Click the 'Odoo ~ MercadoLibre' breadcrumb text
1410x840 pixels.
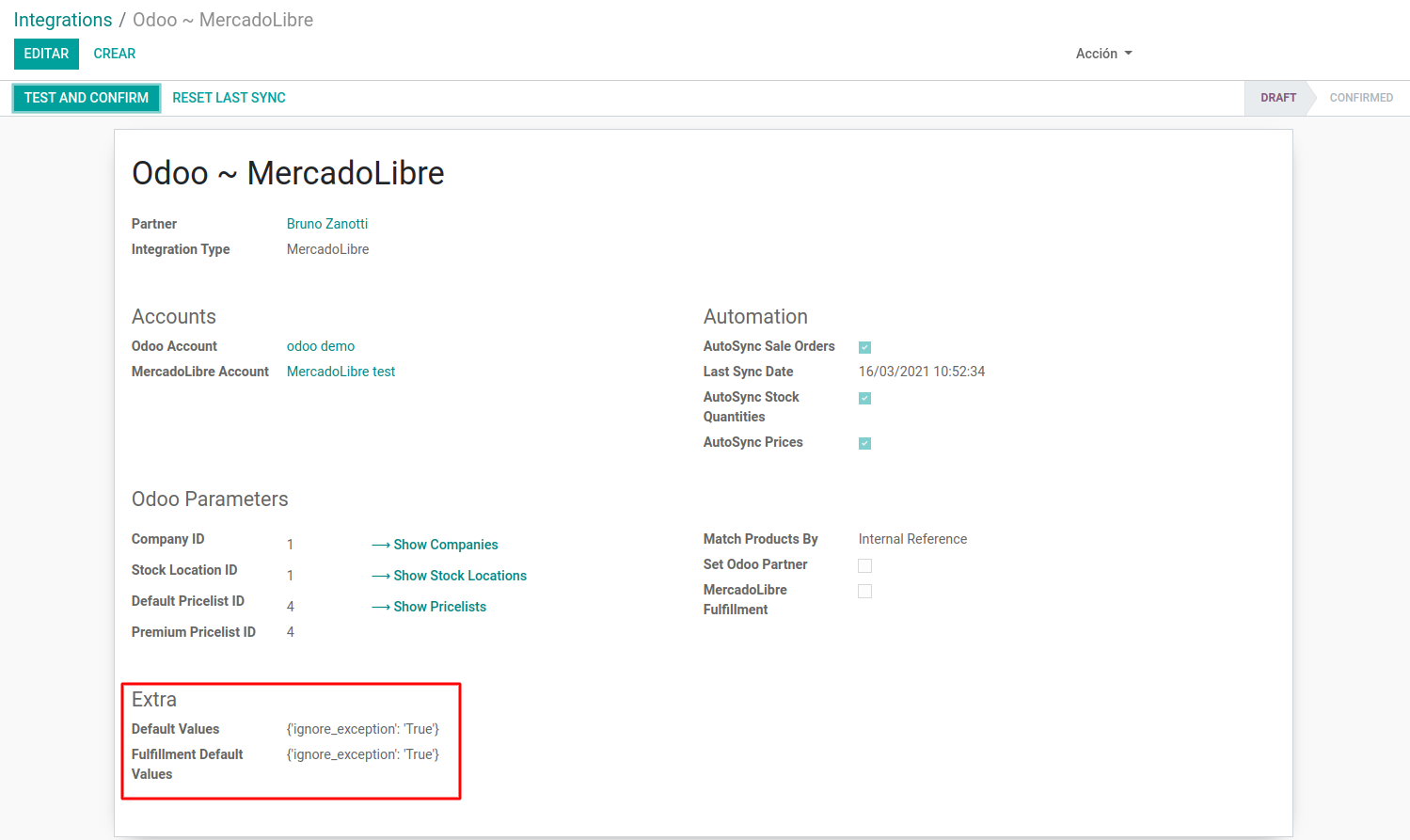[x=223, y=20]
